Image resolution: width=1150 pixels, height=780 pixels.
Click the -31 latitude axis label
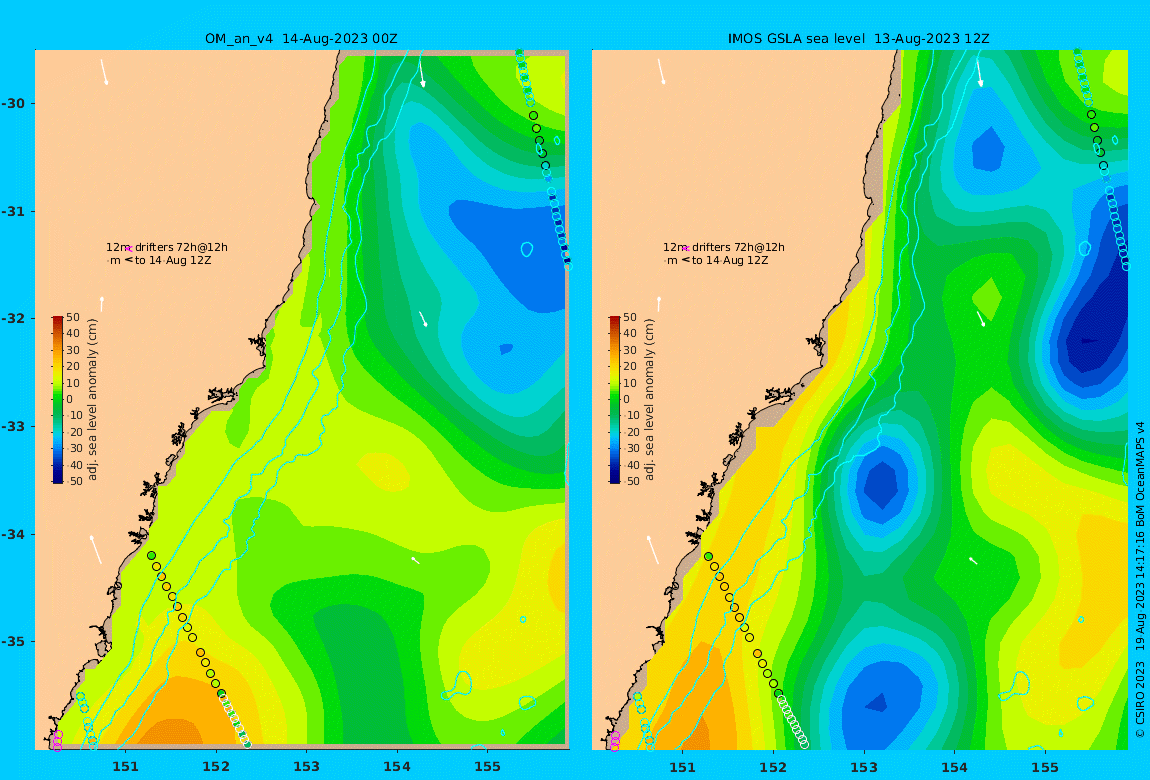tap(12, 211)
